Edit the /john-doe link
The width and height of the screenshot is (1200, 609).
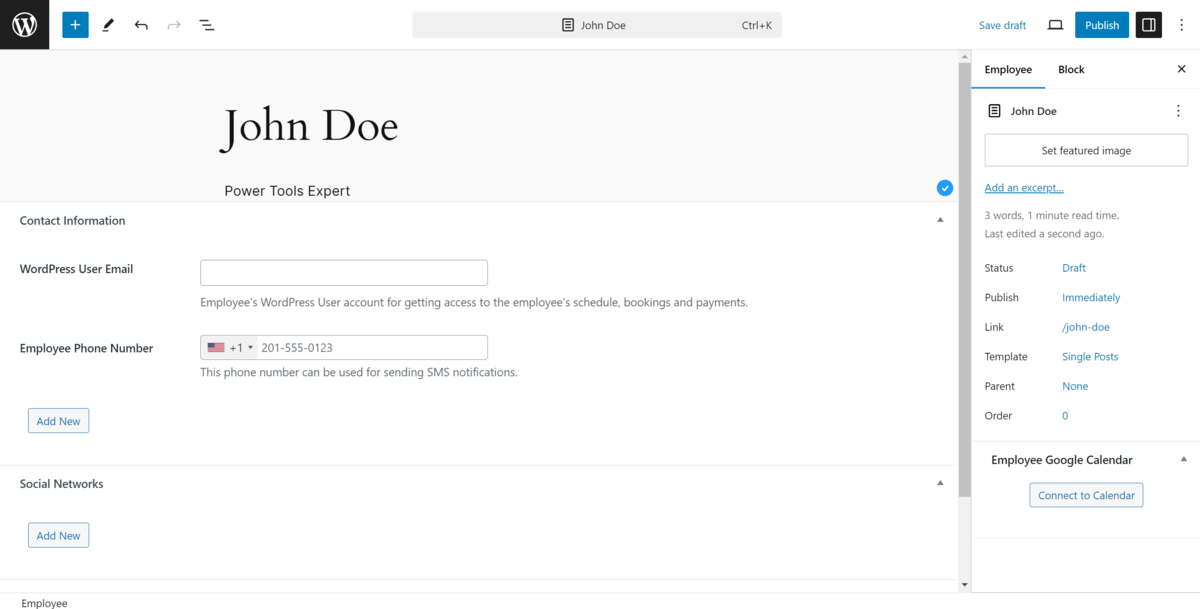(x=1086, y=327)
